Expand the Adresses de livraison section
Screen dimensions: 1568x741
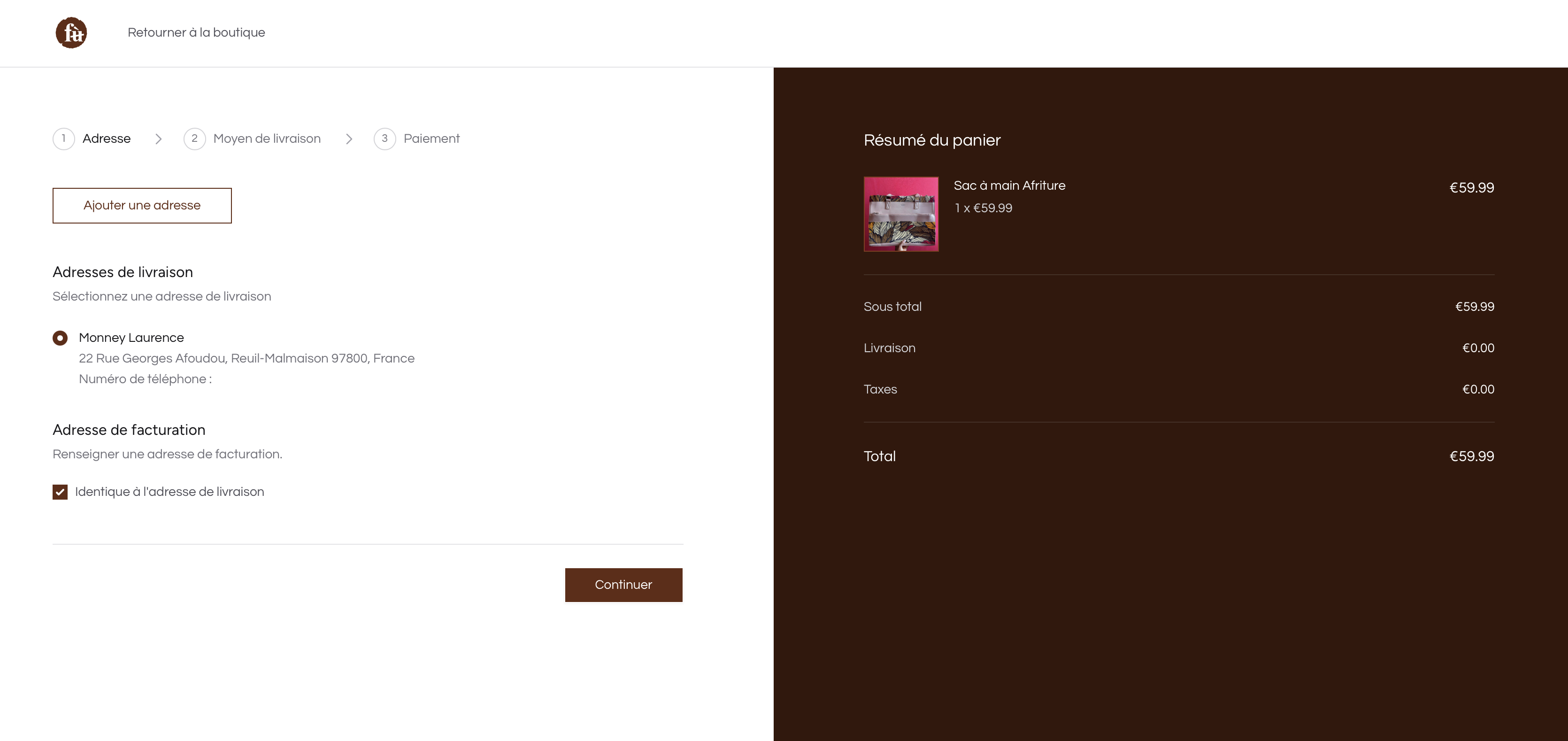point(123,272)
